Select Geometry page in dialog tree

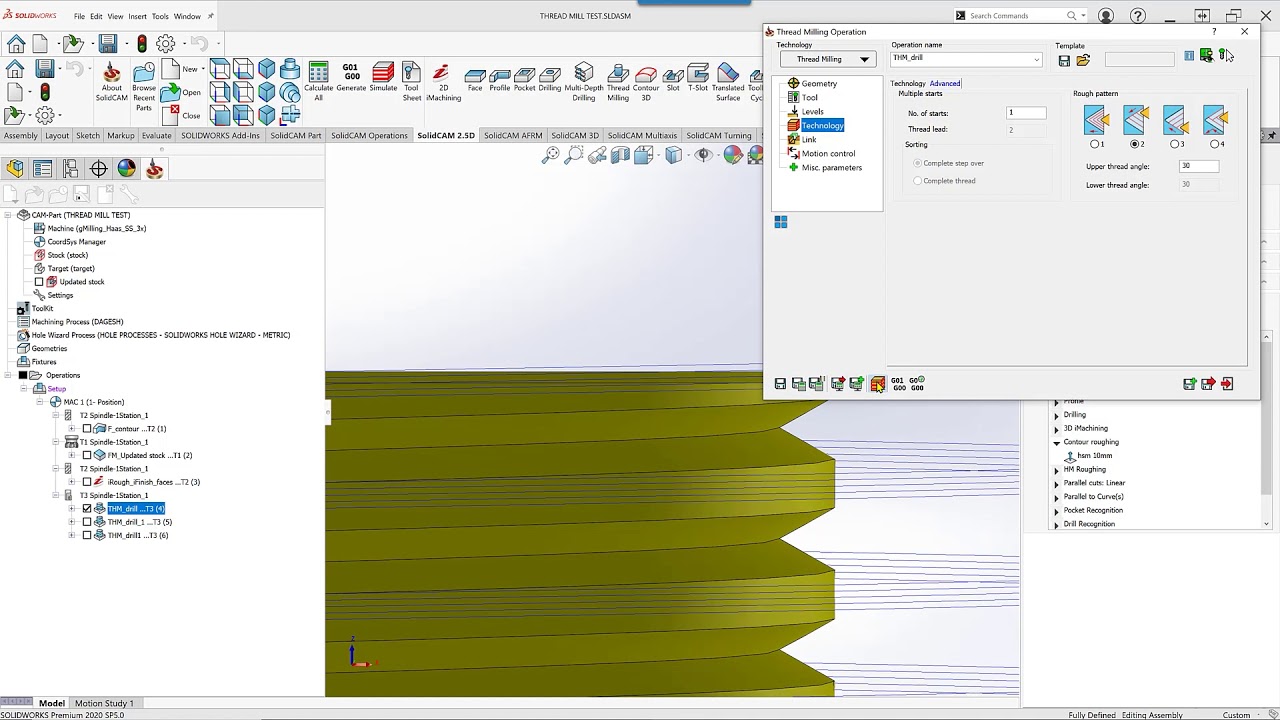pos(819,84)
